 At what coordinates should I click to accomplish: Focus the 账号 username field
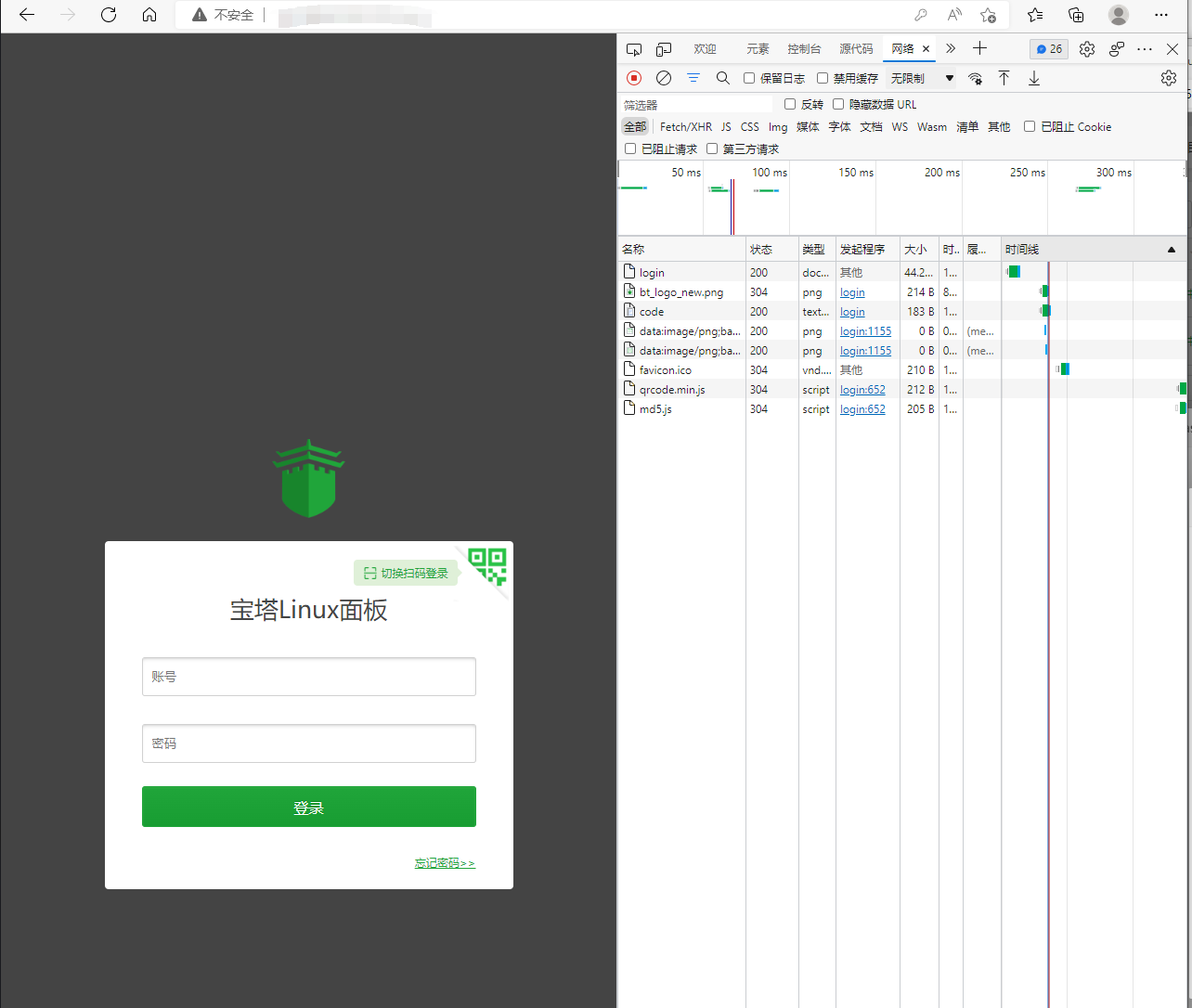[309, 677]
